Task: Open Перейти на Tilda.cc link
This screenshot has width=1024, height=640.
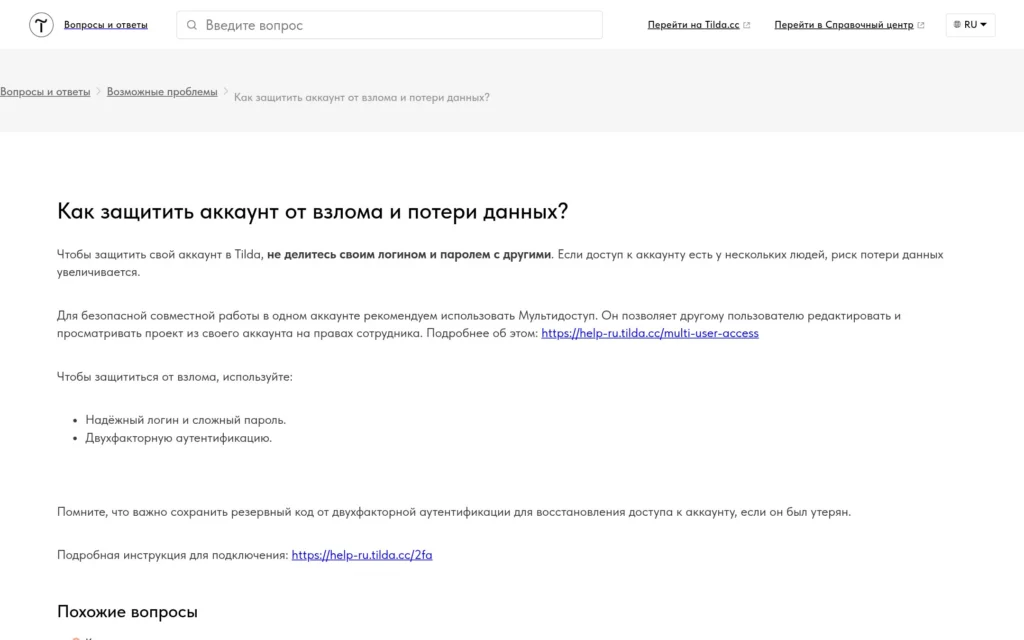Action: point(694,25)
